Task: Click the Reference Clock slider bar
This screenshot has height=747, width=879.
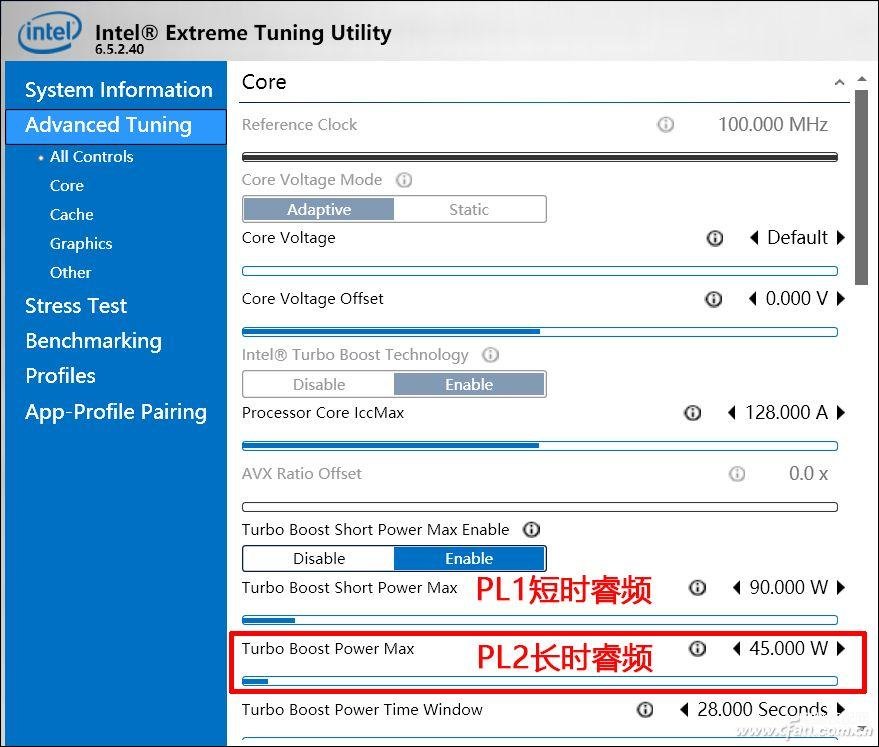Action: 540,157
